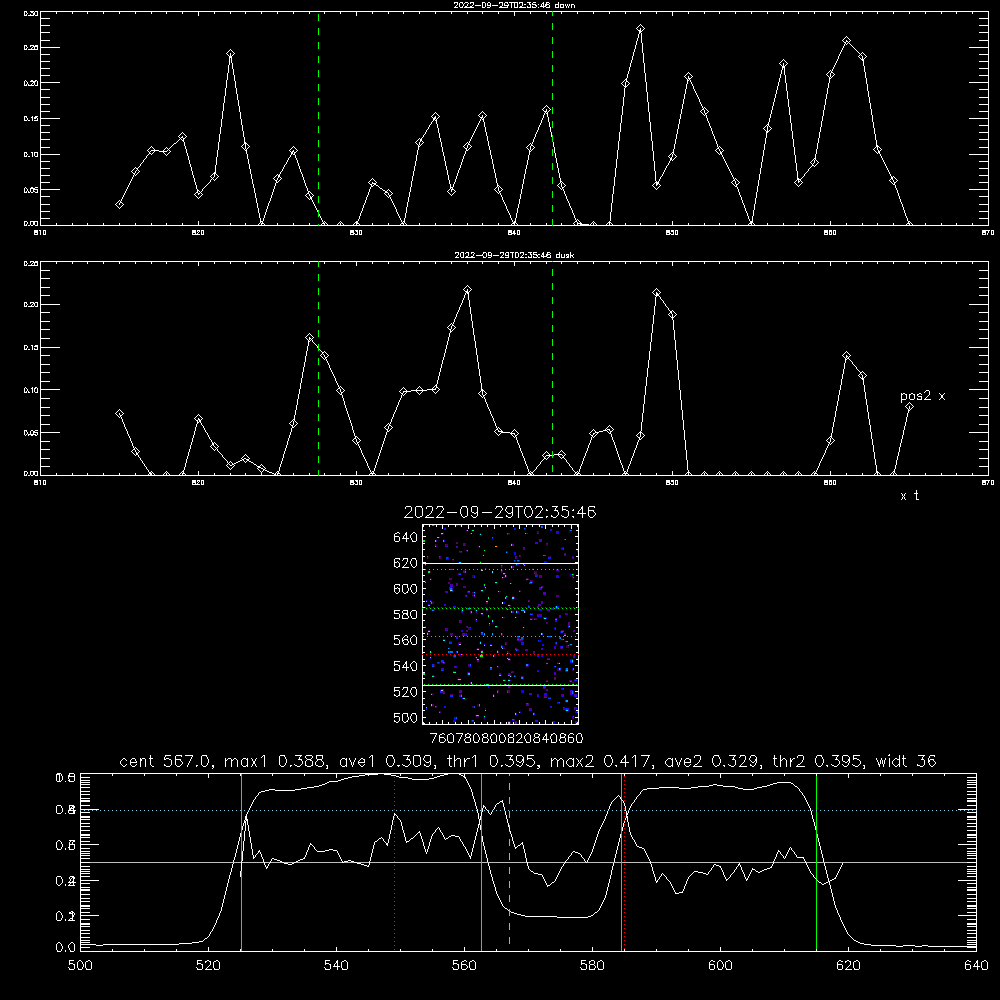This screenshot has width=1000, height=1000.
Task: Click the horizontal dotted threshold line in profile plot
Action: [x=528, y=811]
